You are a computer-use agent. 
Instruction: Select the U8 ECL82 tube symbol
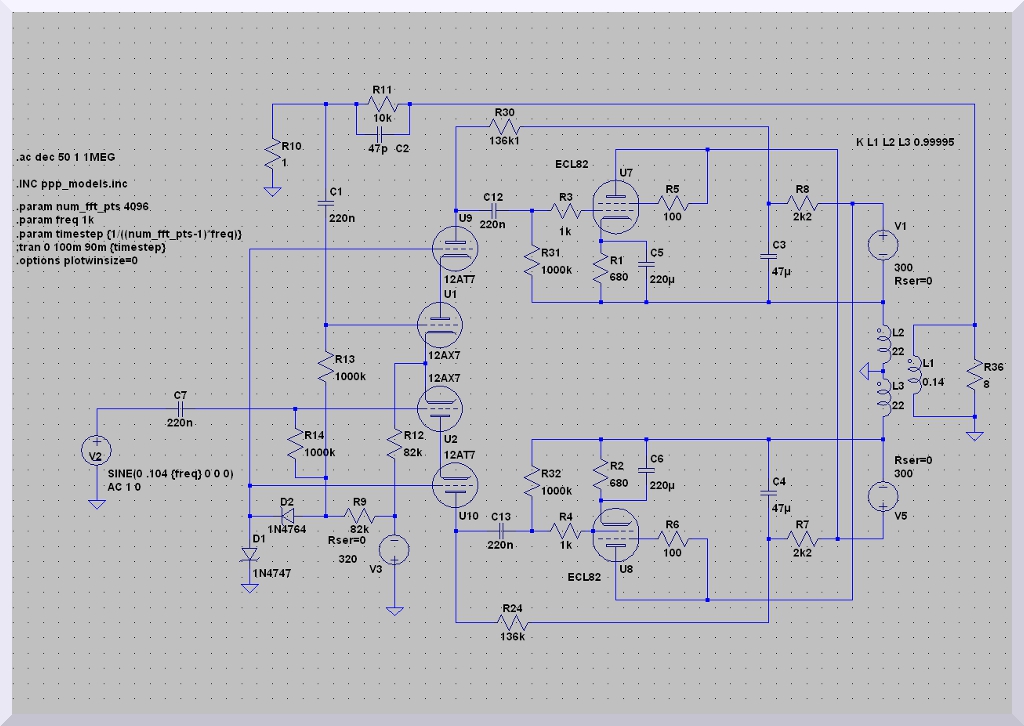(x=611, y=538)
